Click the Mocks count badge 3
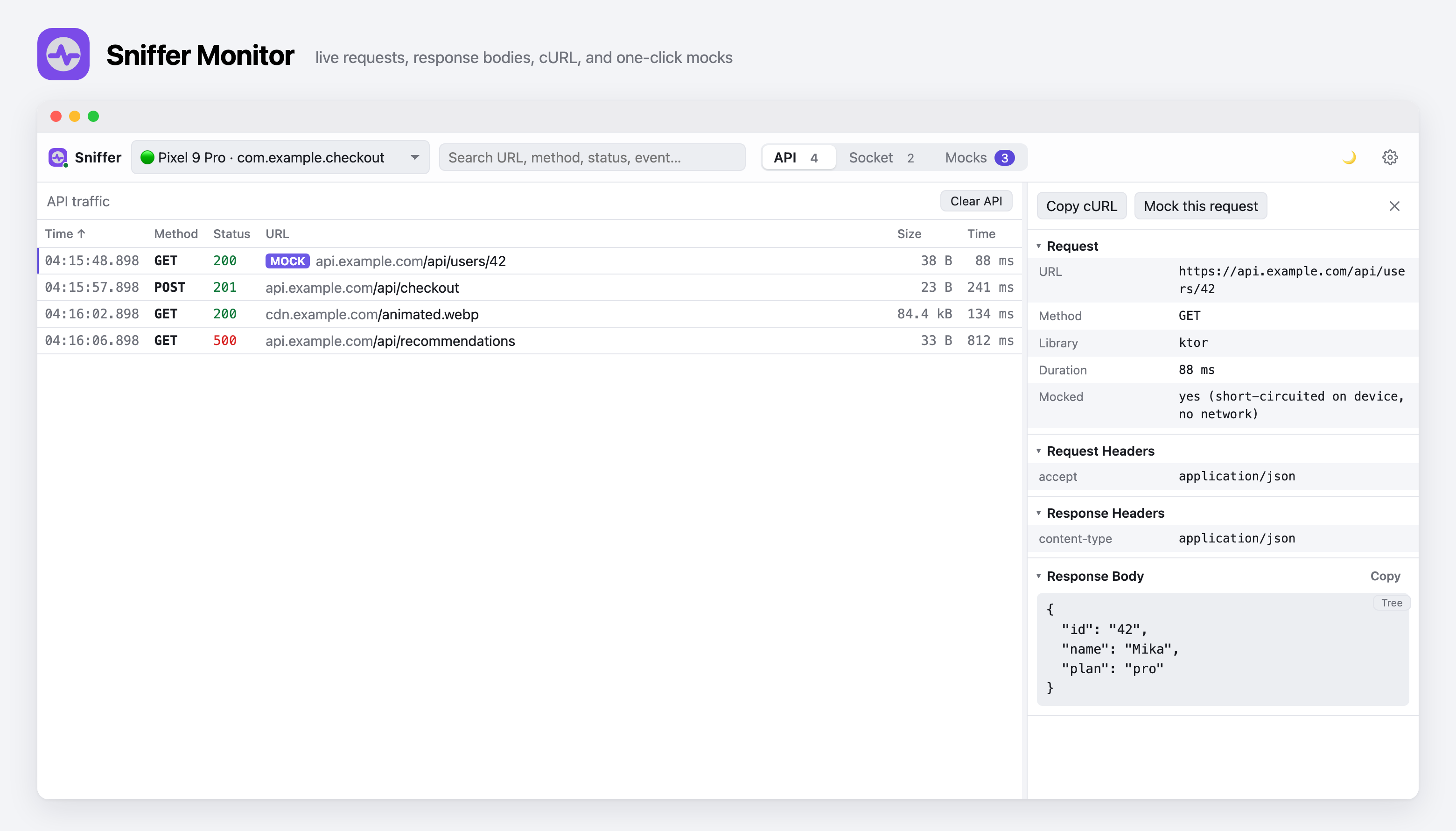The height and width of the screenshot is (831, 1456). 1004,157
